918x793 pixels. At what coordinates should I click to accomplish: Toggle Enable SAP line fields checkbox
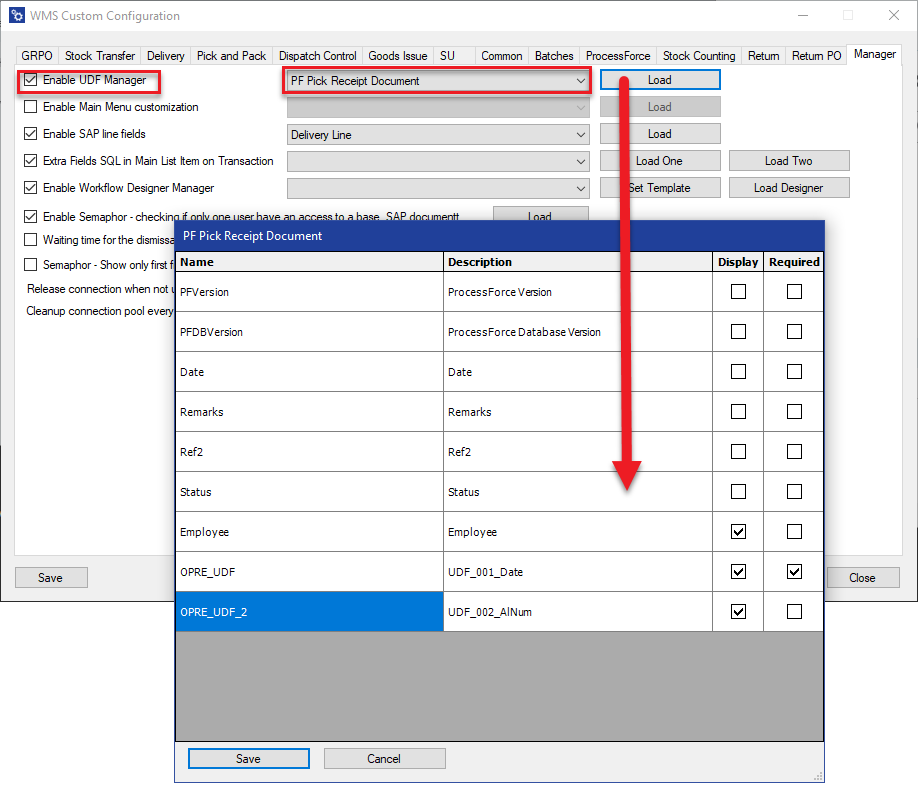[x=31, y=134]
